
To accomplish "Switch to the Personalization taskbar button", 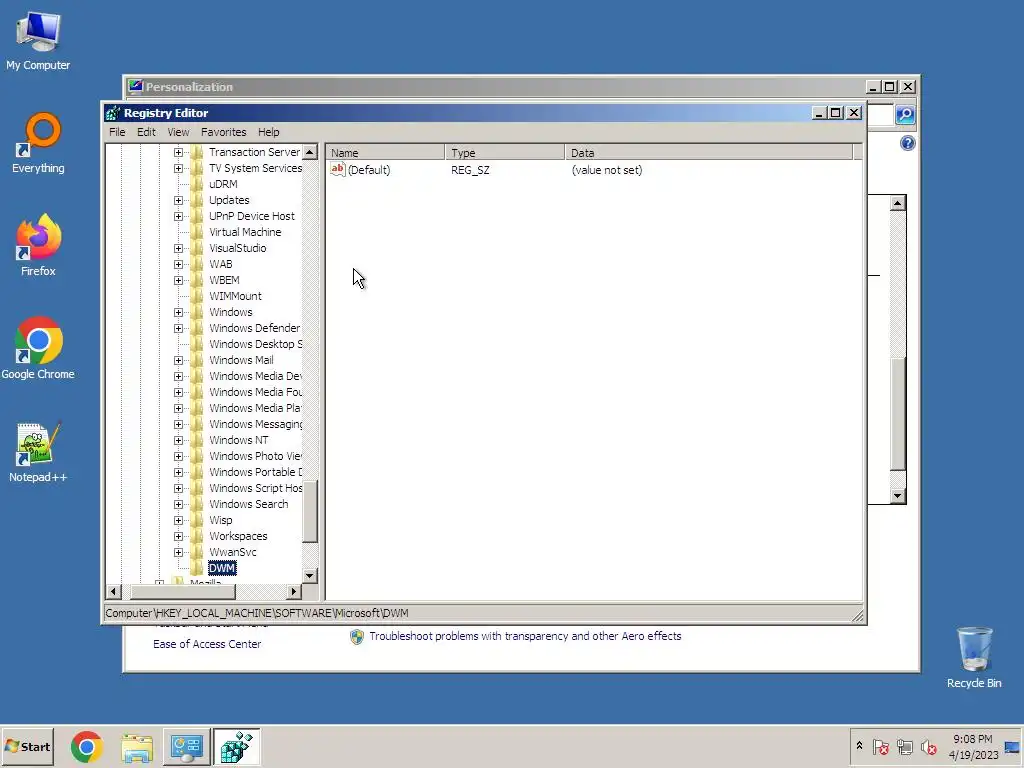I will [187, 747].
